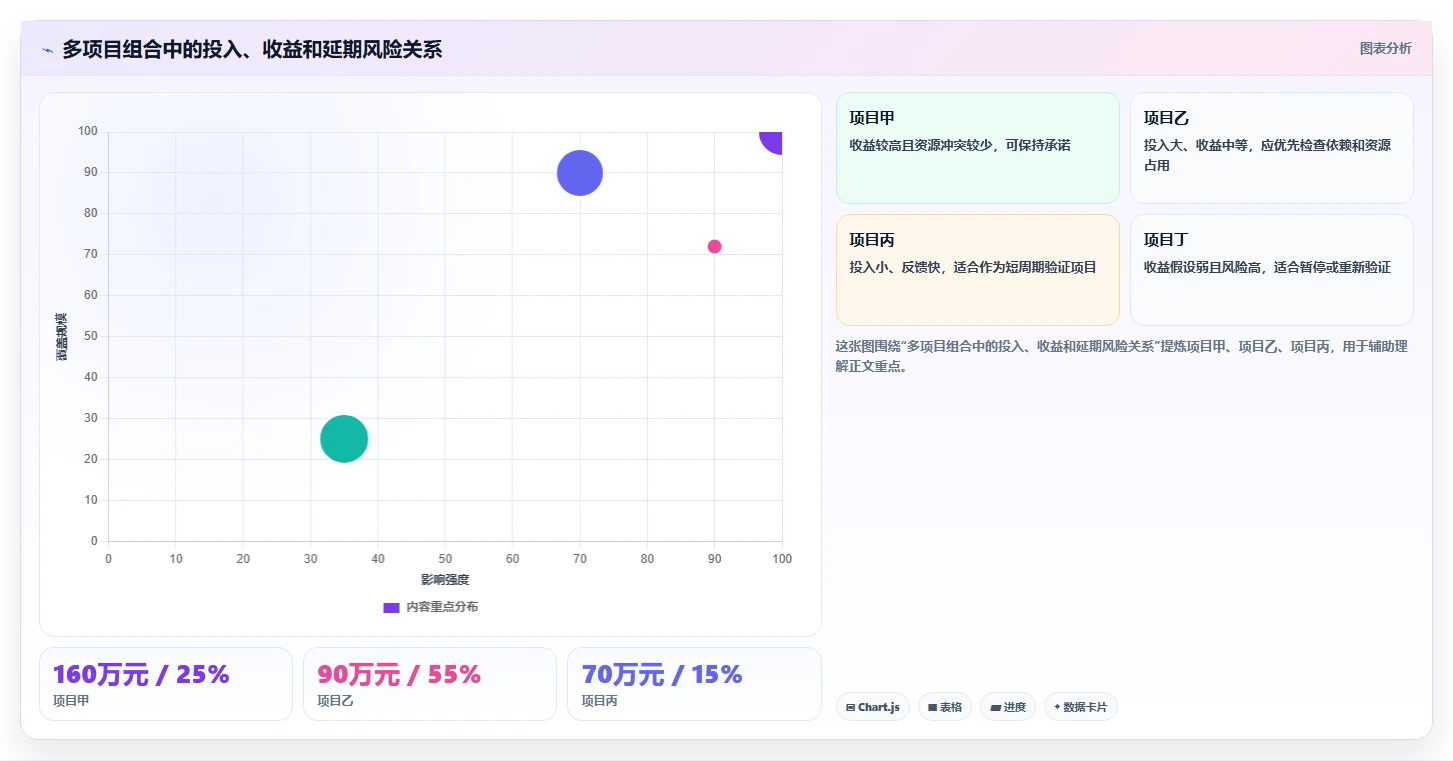Click the 项目乙 label under 90万元

[x=335, y=701]
